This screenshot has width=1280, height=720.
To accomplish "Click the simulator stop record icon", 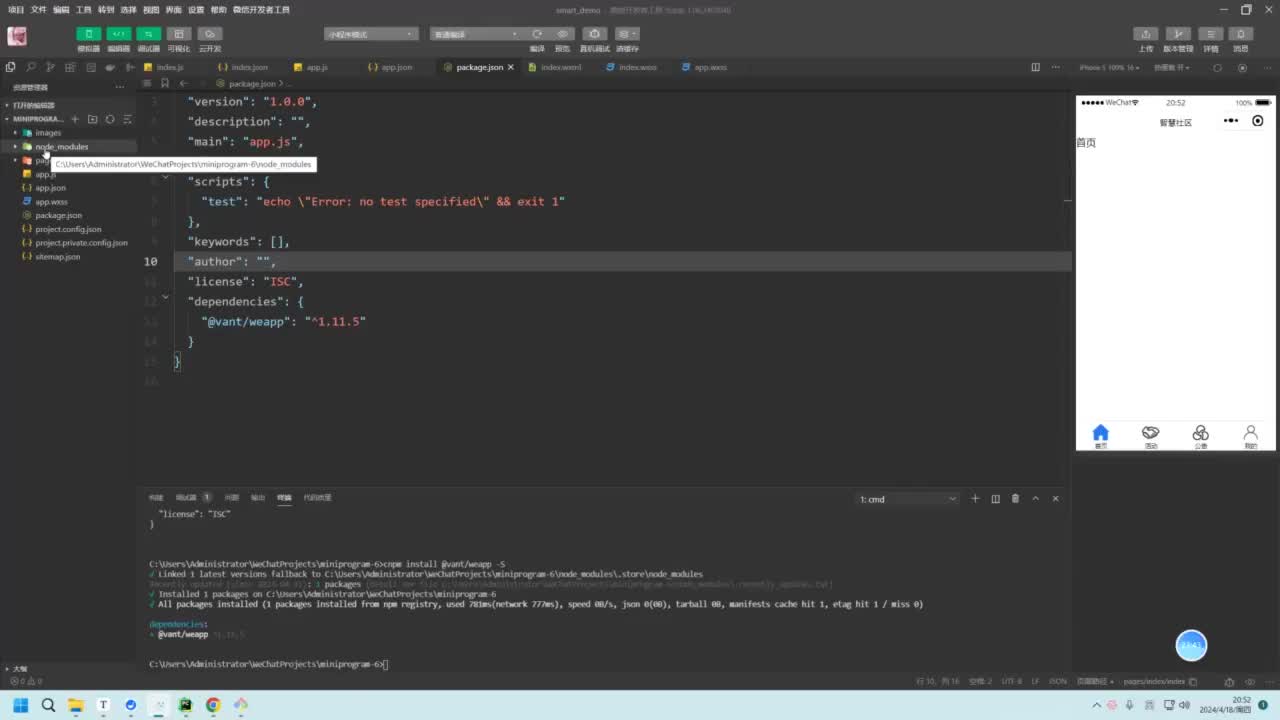I will click(1243, 68).
